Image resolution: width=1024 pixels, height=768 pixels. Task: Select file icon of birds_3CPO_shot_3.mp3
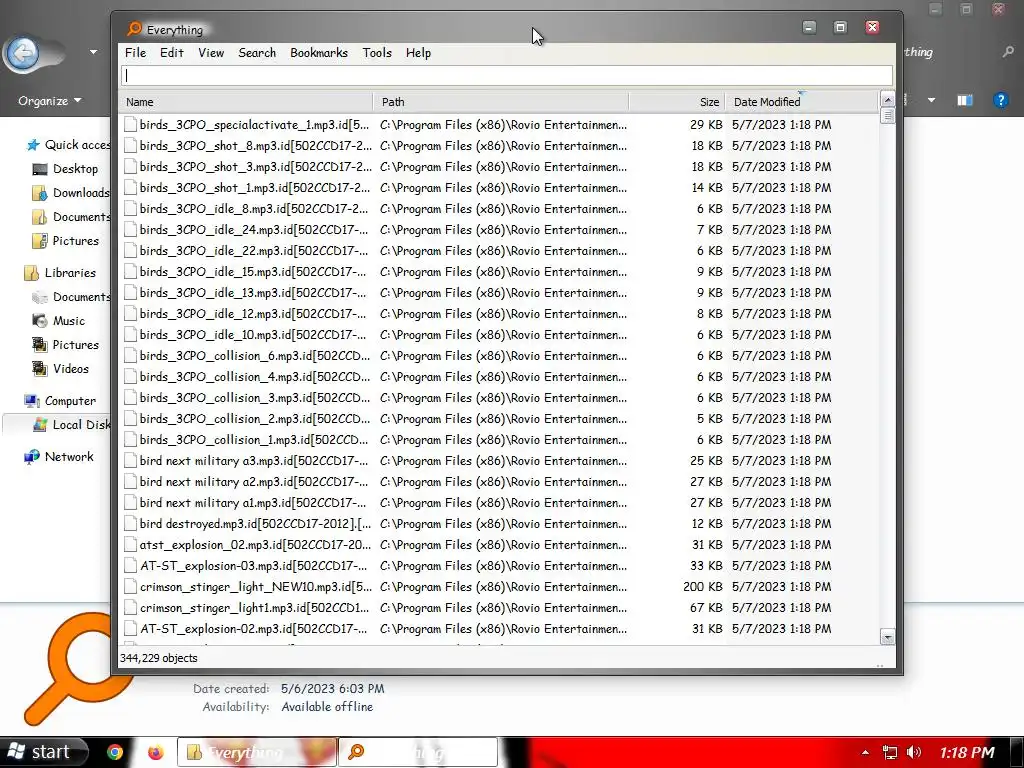point(130,167)
